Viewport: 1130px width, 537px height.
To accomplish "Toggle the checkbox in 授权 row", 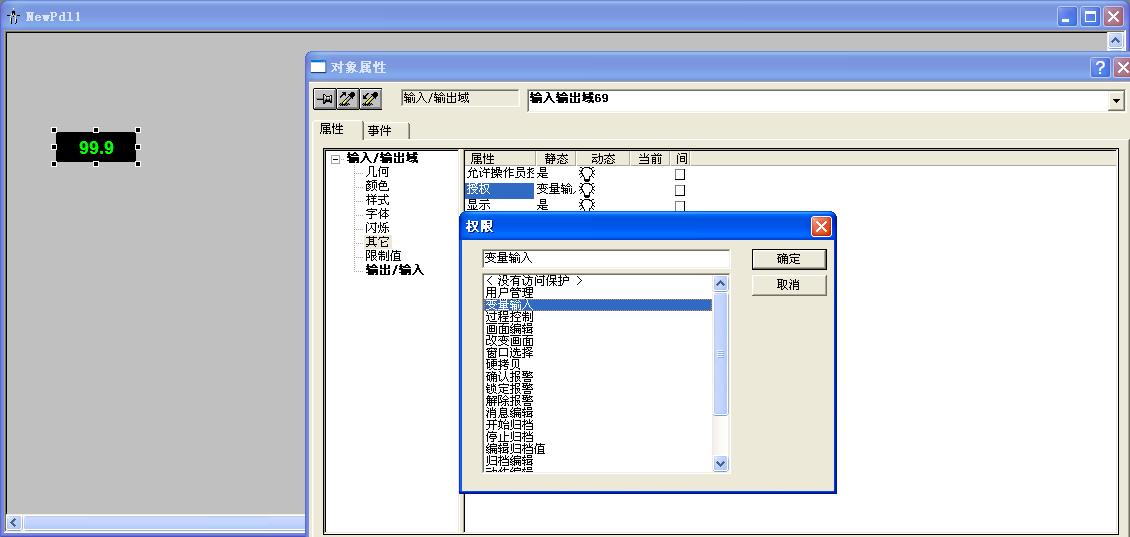I will [680, 190].
